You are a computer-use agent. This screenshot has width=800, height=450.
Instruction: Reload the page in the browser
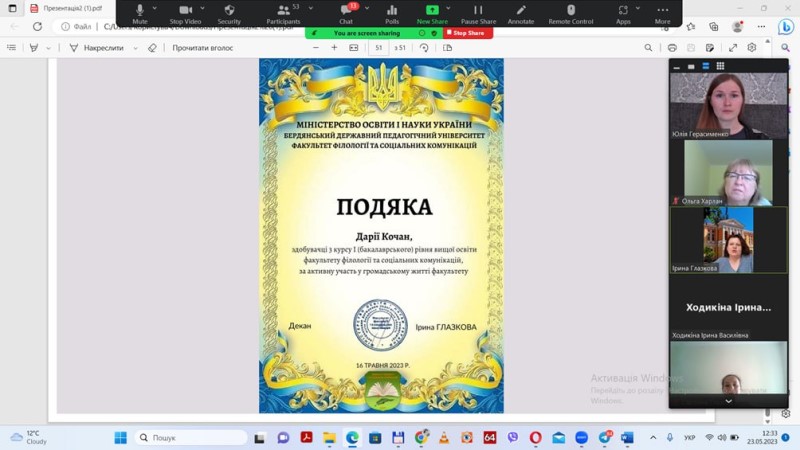[37, 27]
